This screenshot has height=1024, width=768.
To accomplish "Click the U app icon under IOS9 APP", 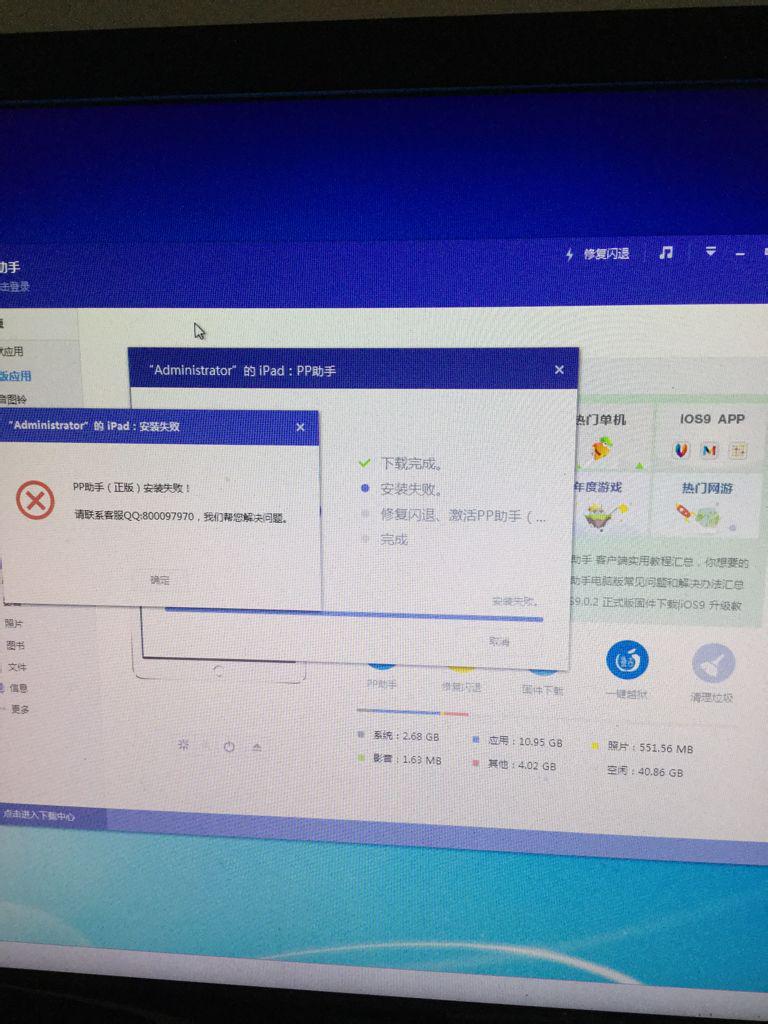I will (x=681, y=449).
